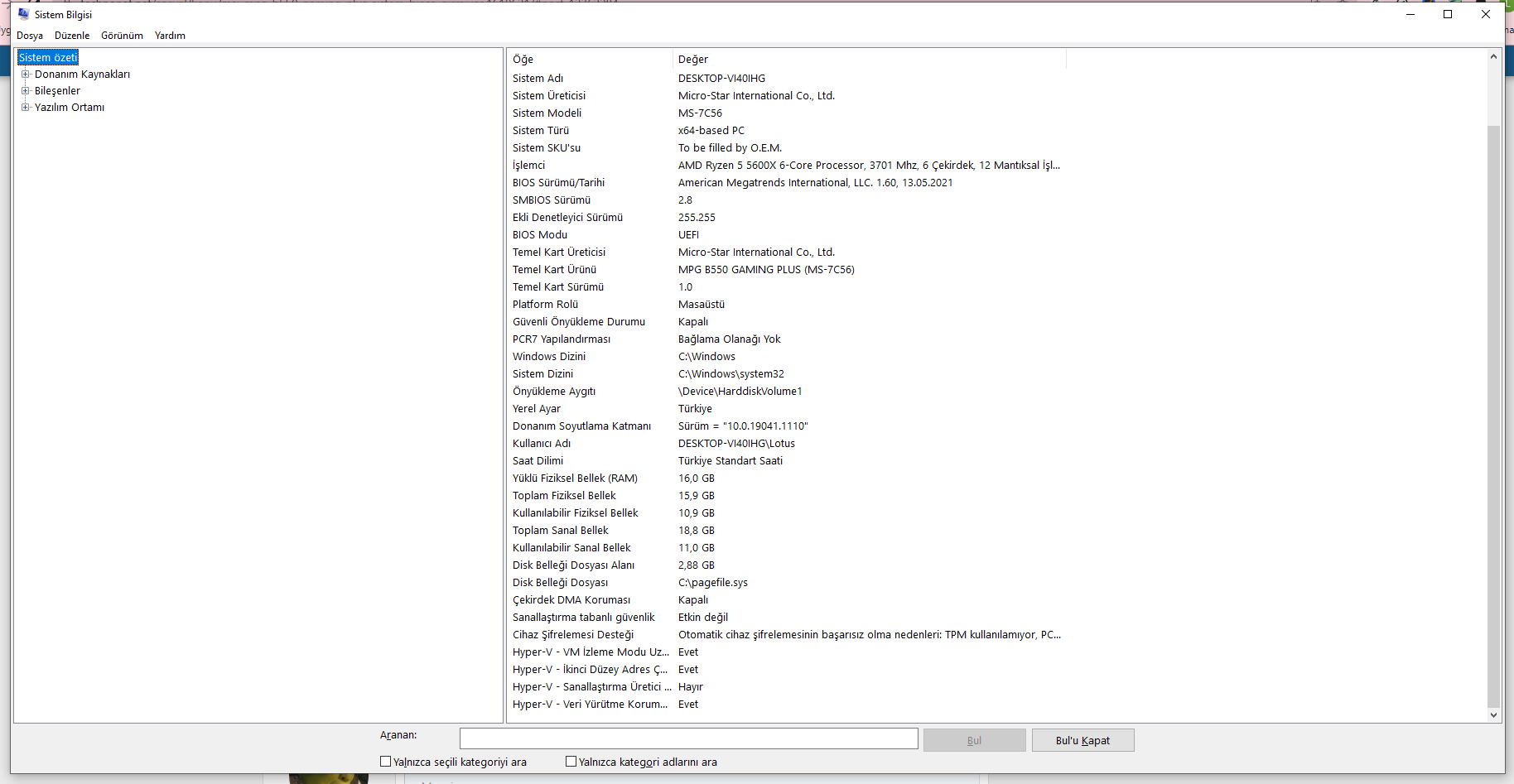Viewport: 1514px width, 784px height.
Task: Select the Yazılım Ortamı tree item
Action: click(x=70, y=107)
